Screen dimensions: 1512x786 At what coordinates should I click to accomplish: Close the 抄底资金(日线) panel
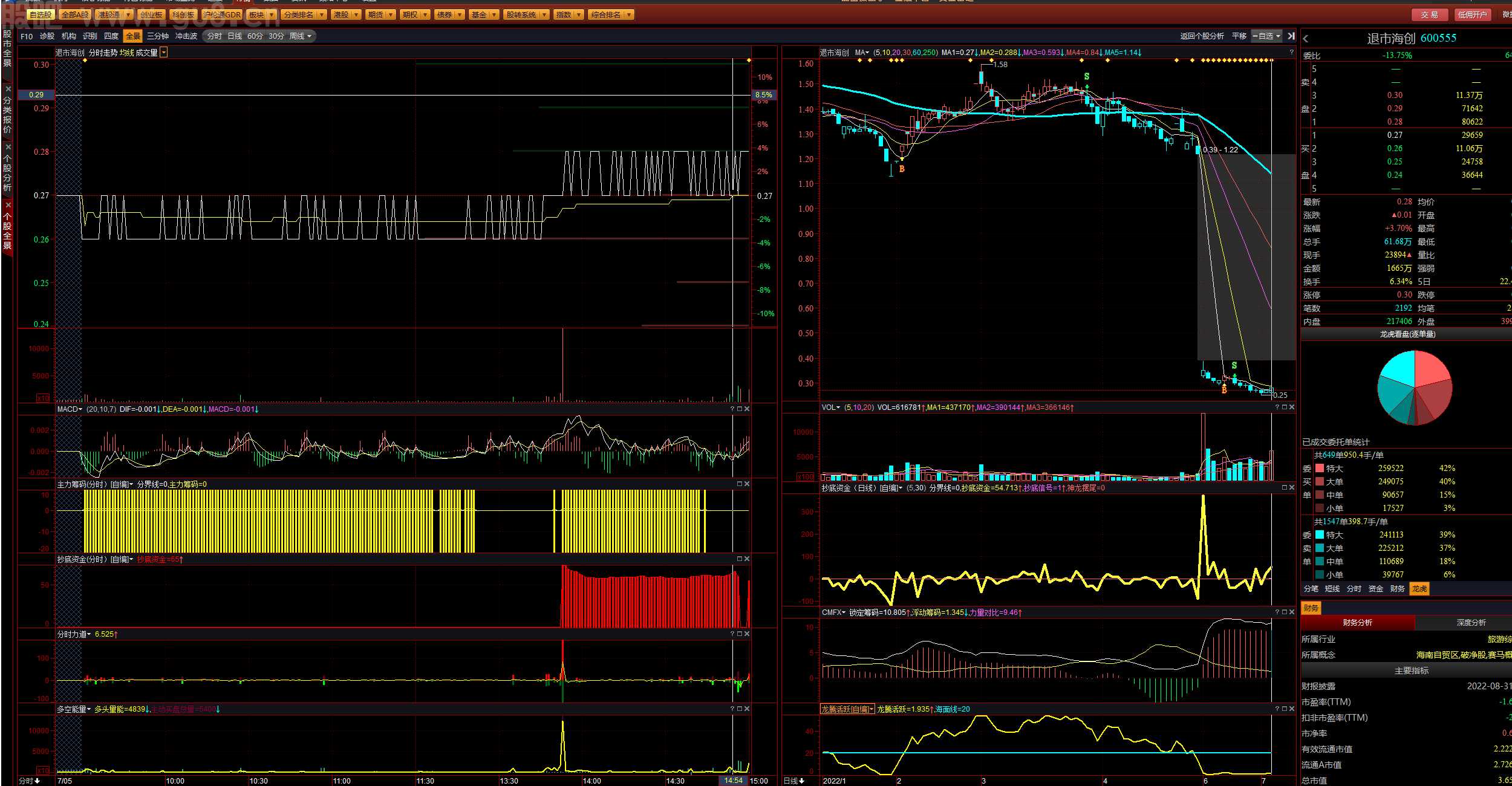click(x=1292, y=488)
